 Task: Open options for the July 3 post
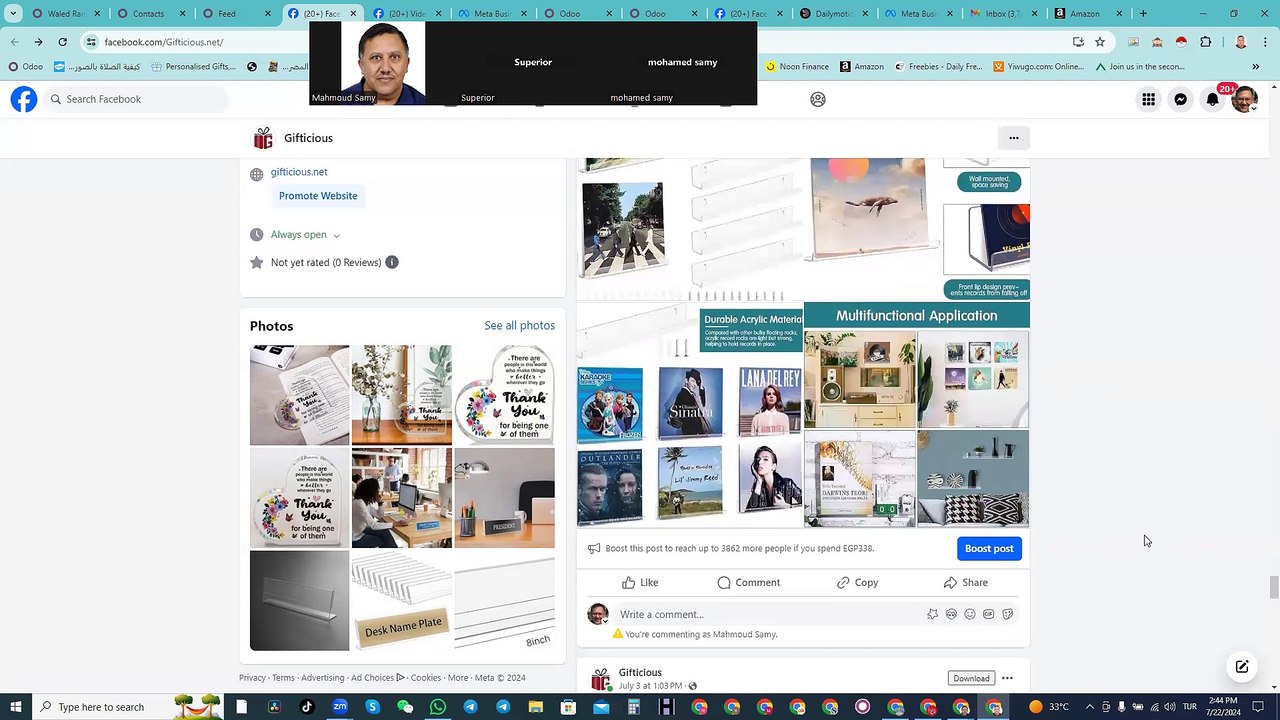point(1007,678)
